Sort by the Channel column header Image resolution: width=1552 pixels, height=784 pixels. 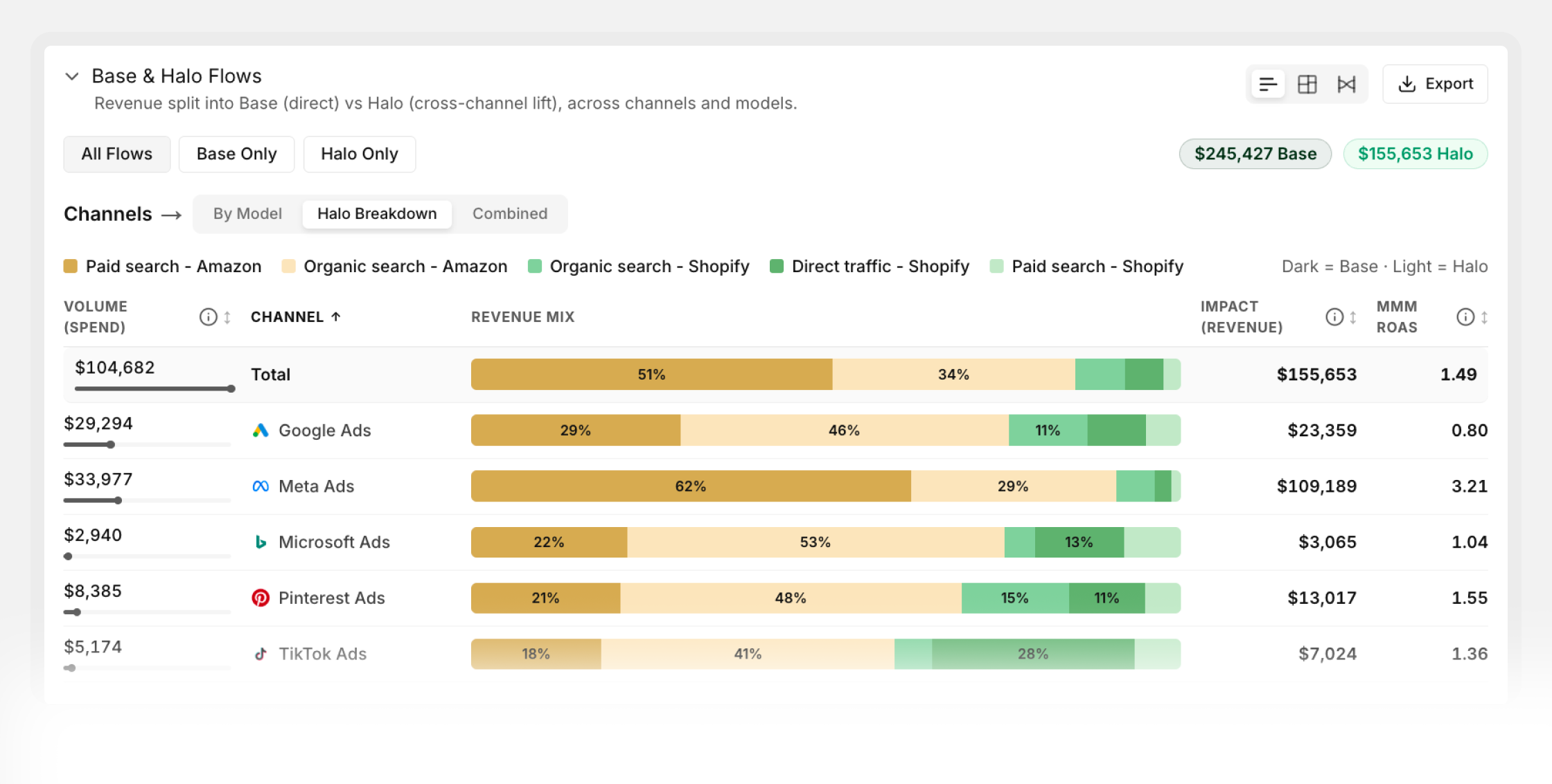pos(296,317)
